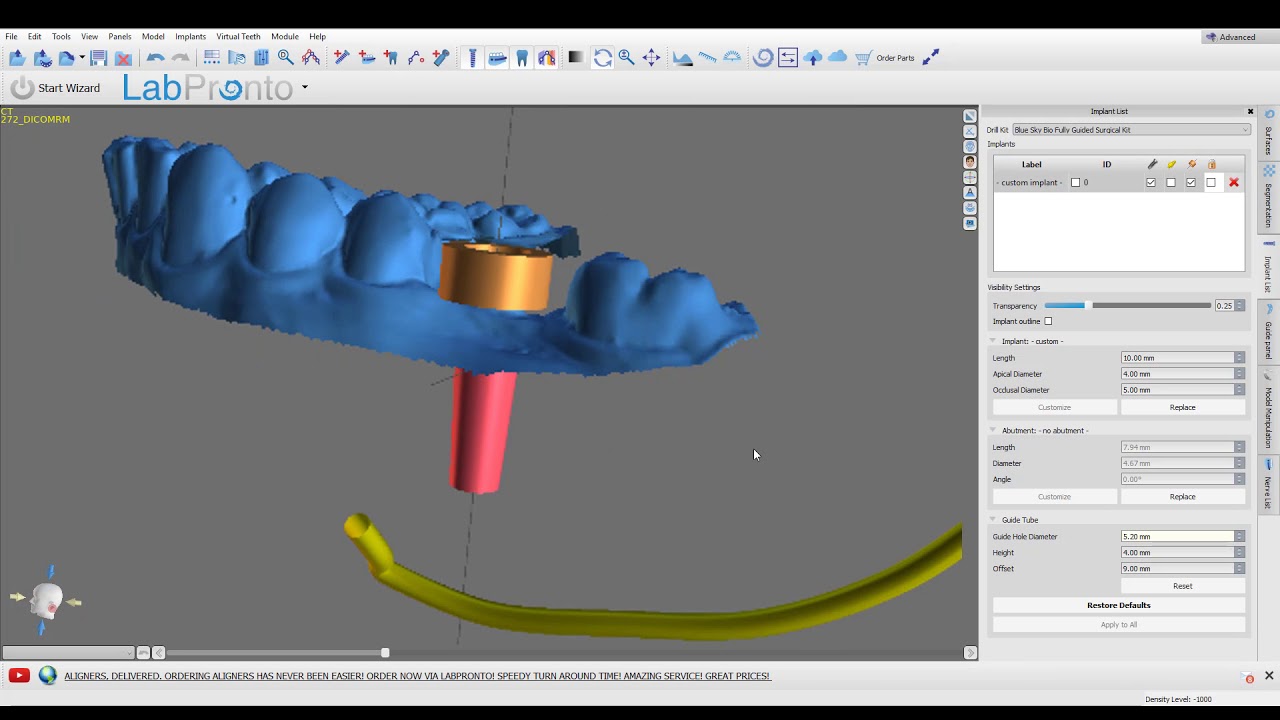Click the viewport bottom slider handle

coord(385,653)
